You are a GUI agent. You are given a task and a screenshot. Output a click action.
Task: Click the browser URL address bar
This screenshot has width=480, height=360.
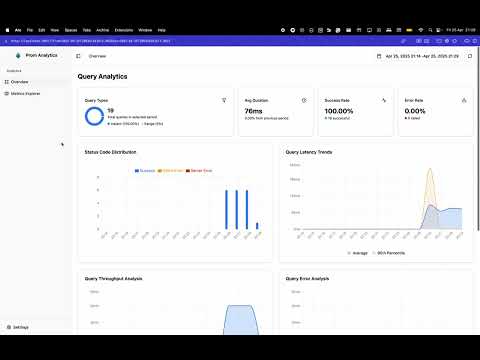pos(91,41)
